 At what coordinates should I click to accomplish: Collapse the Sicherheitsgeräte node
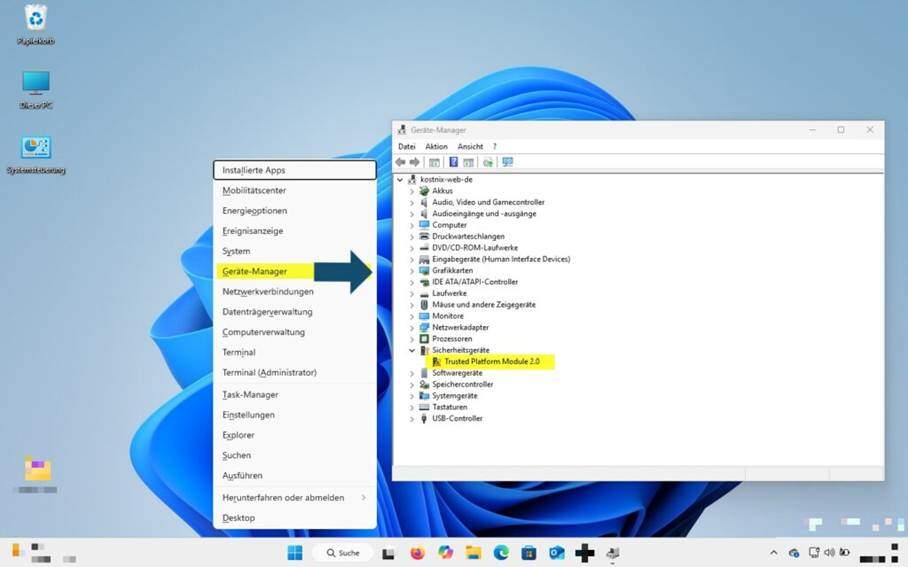coord(412,350)
